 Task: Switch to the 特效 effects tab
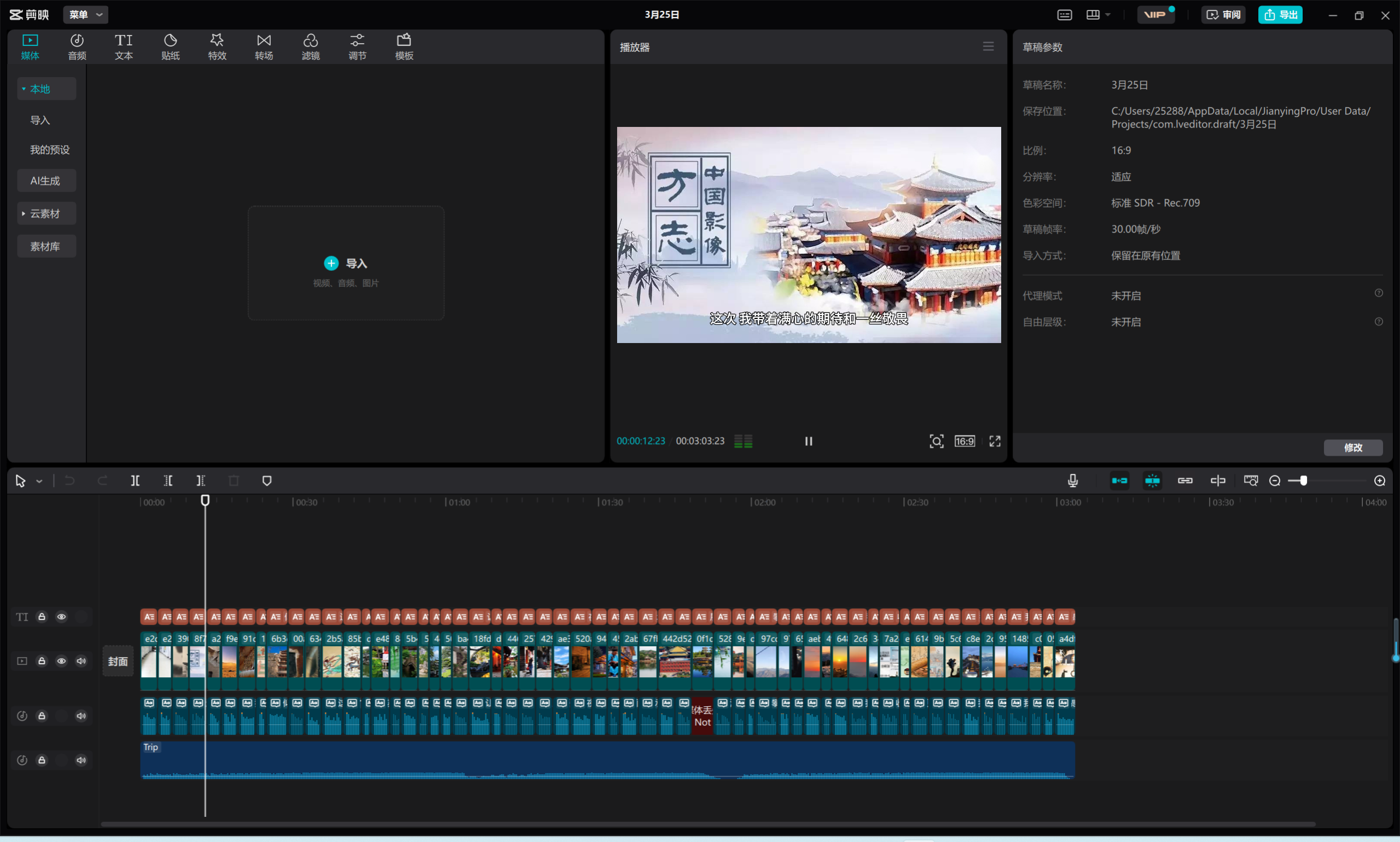click(x=217, y=47)
